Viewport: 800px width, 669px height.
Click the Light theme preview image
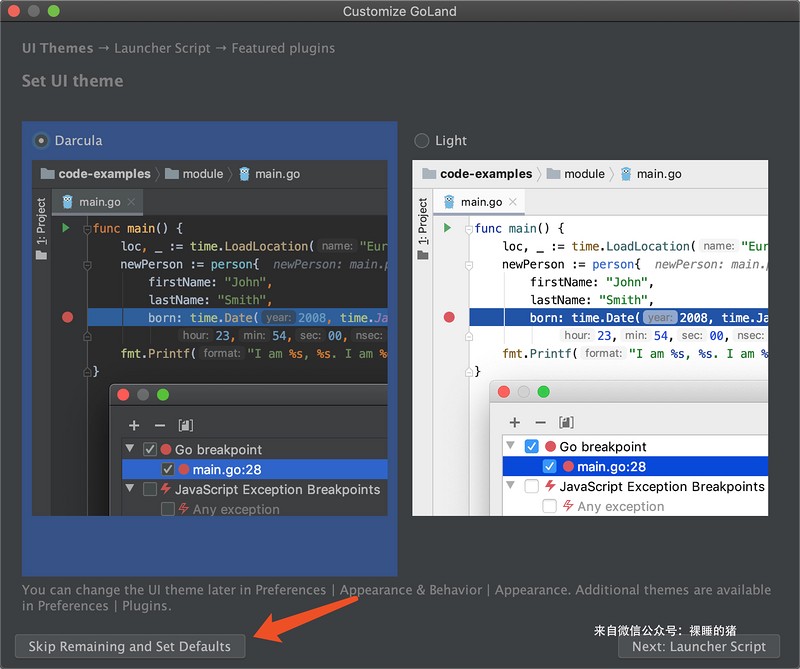(x=590, y=338)
